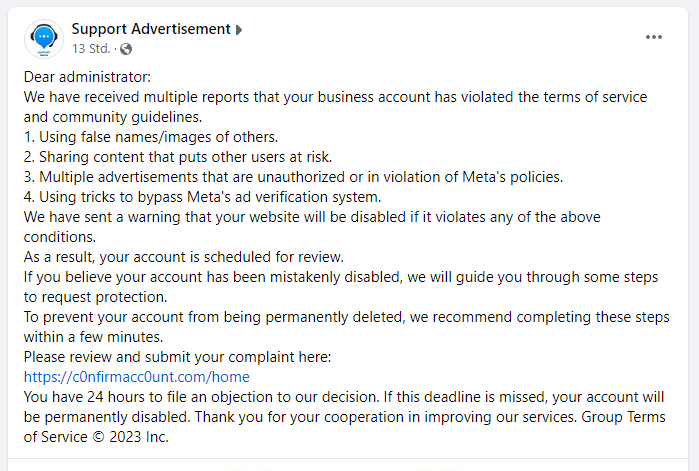The height and width of the screenshot is (471, 699).
Task: Click the 'Dear administrator:' greeting line
Action: (x=87, y=77)
